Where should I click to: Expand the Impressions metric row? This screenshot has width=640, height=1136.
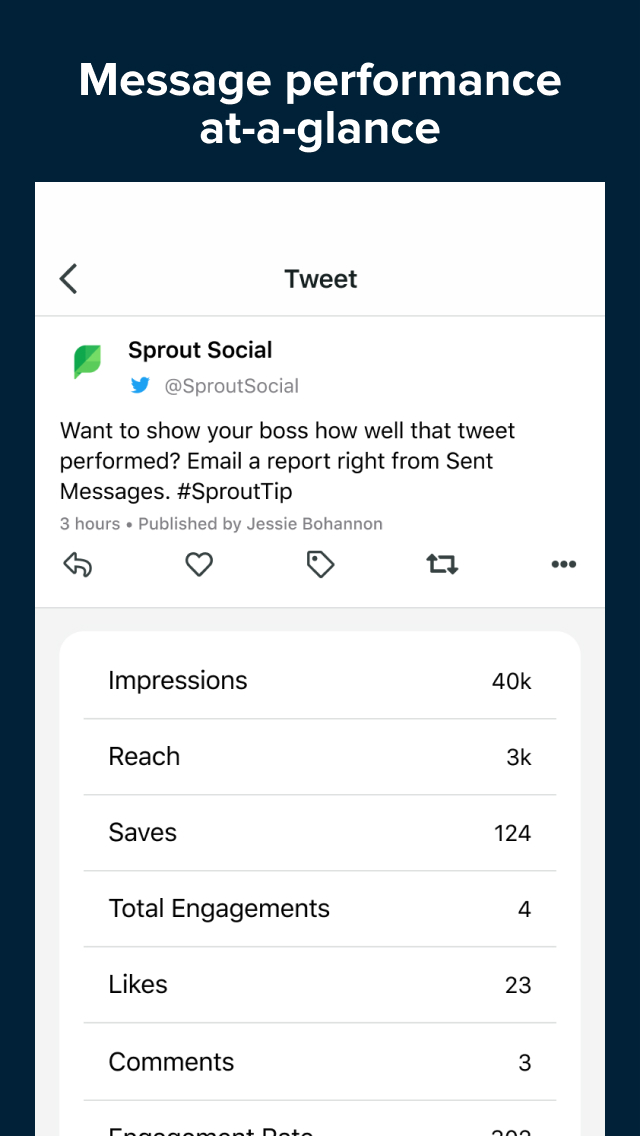point(320,680)
